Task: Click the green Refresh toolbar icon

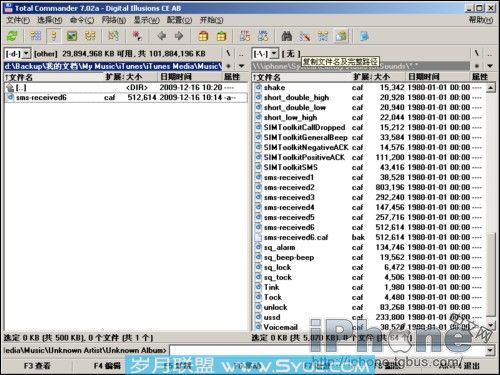Action: 12,36
